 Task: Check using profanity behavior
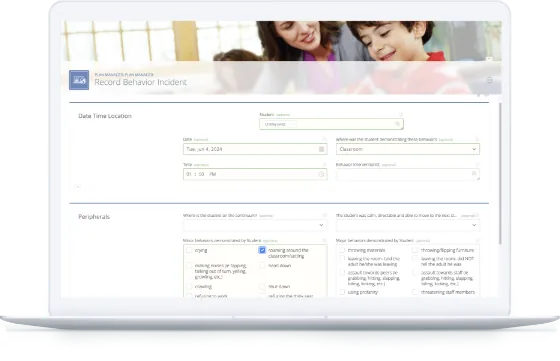[342, 292]
